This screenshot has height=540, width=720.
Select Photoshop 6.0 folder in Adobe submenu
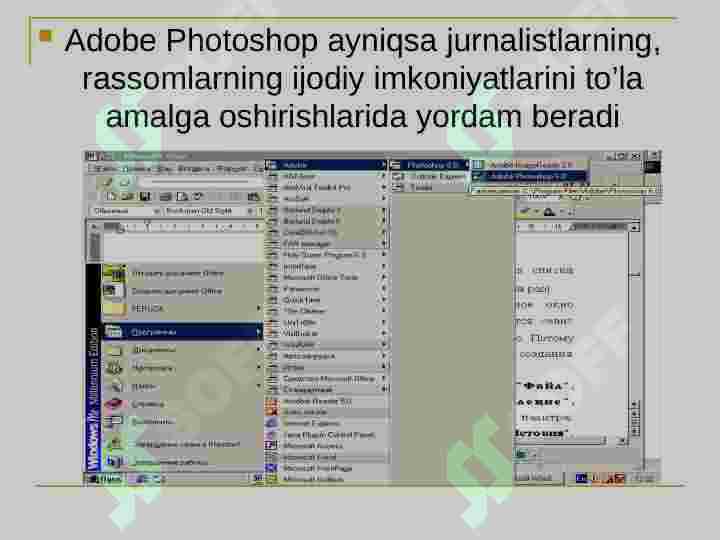pos(430,164)
